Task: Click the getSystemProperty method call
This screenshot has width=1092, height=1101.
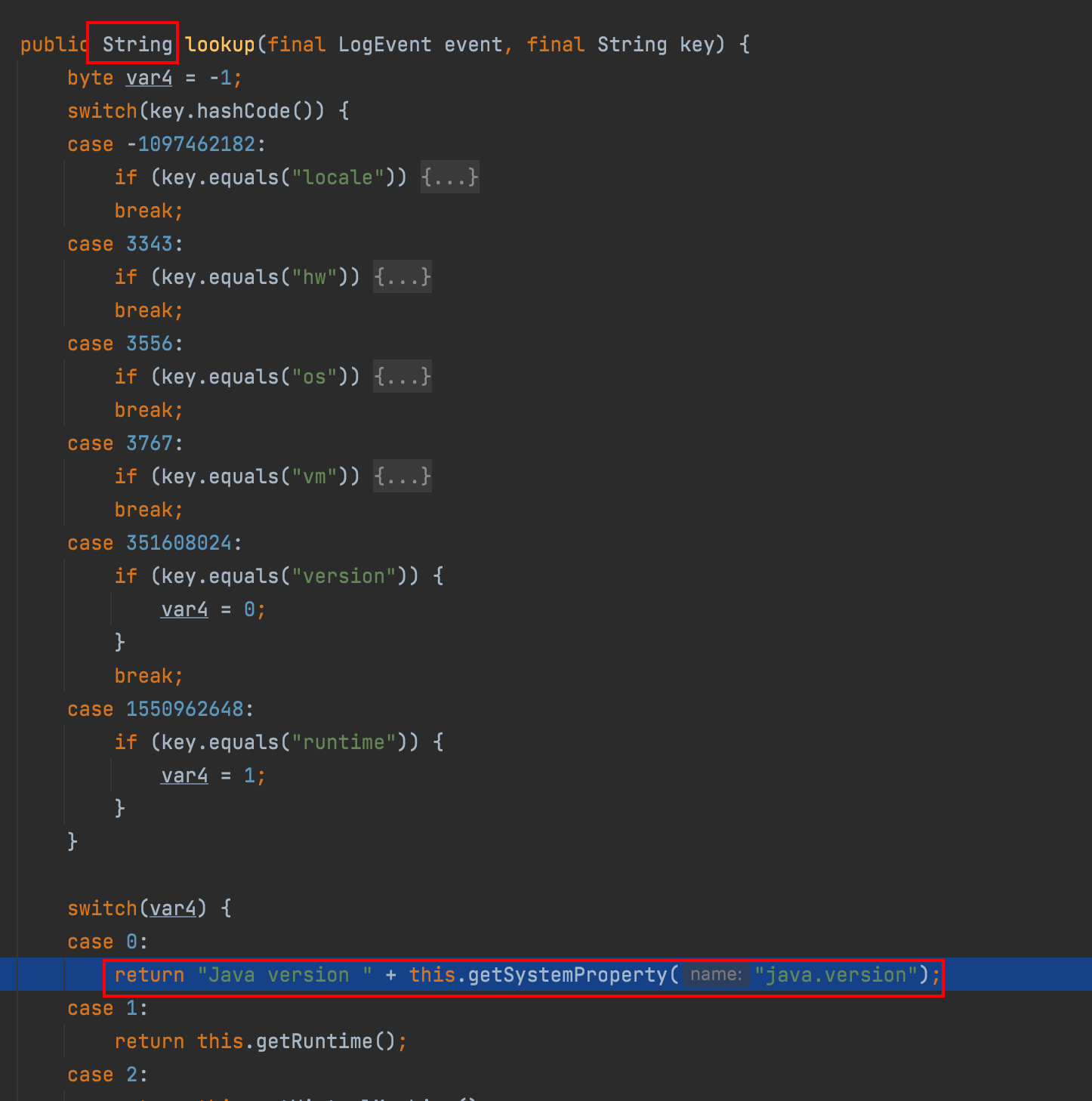Action: click(x=567, y=975)
